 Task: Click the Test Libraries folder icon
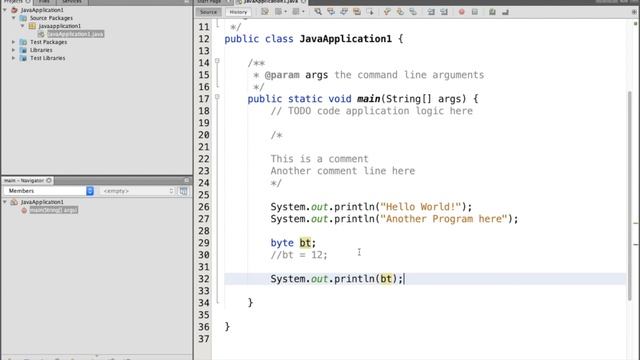pyautogui.click(x=23, y=58)
